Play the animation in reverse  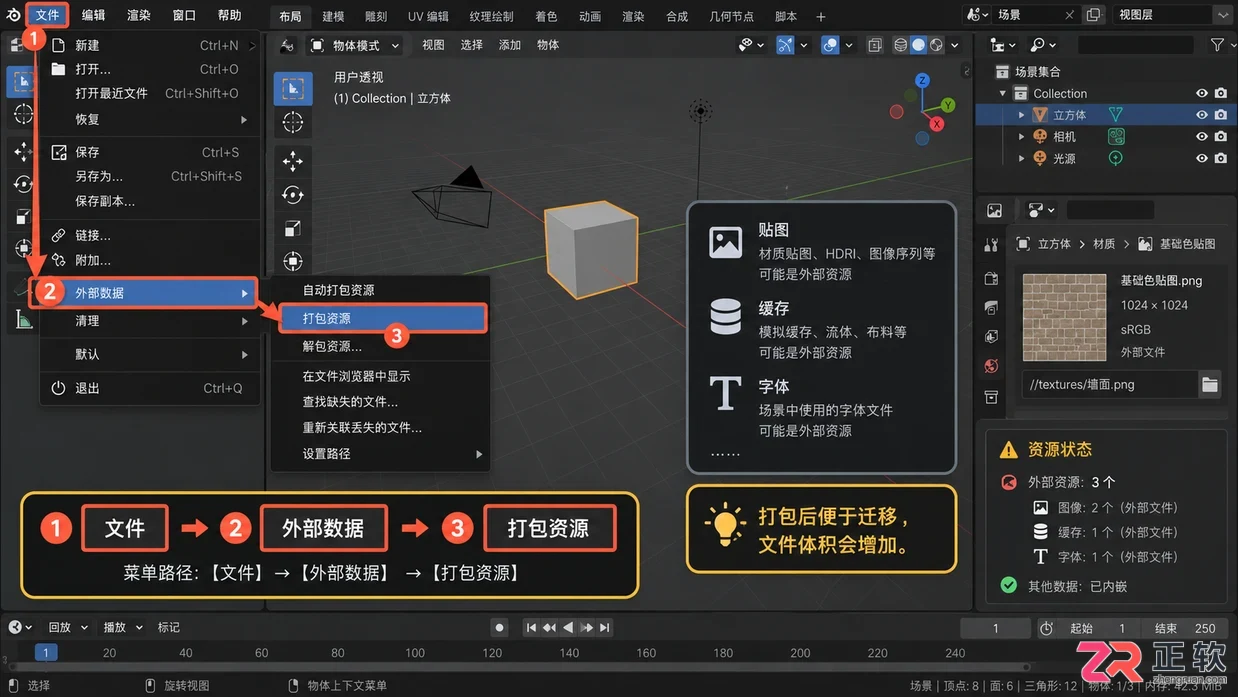(568, 628)
